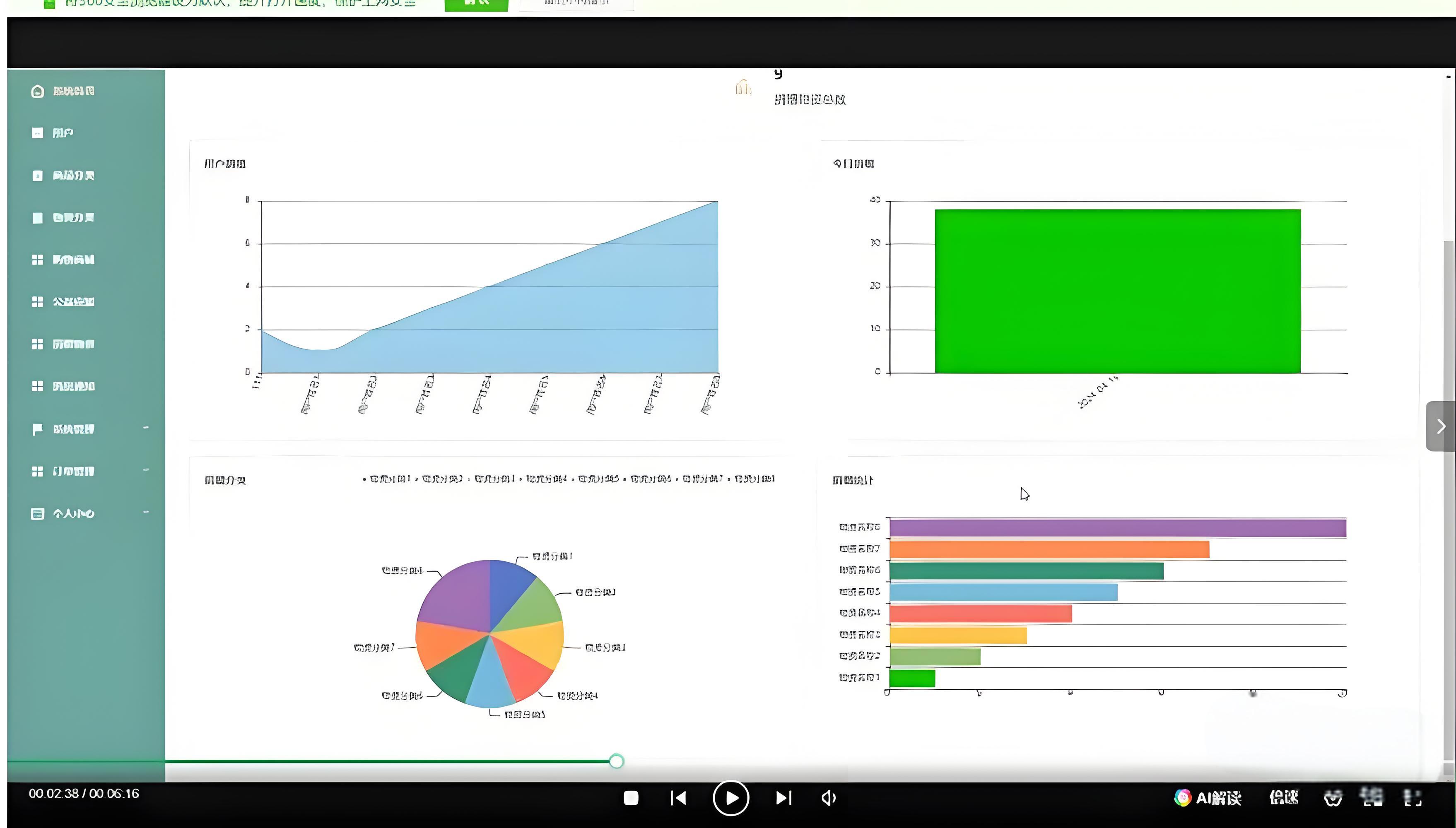Click the flag icon in the sidebar

tap(38, 429)
